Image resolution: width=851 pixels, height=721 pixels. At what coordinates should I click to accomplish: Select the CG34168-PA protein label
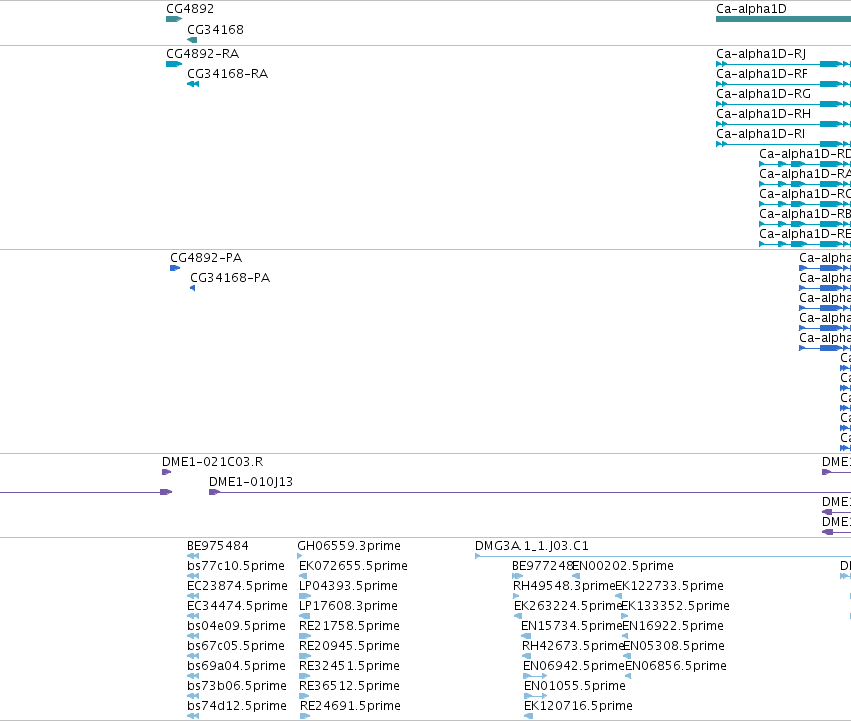(x=230, y=278)
